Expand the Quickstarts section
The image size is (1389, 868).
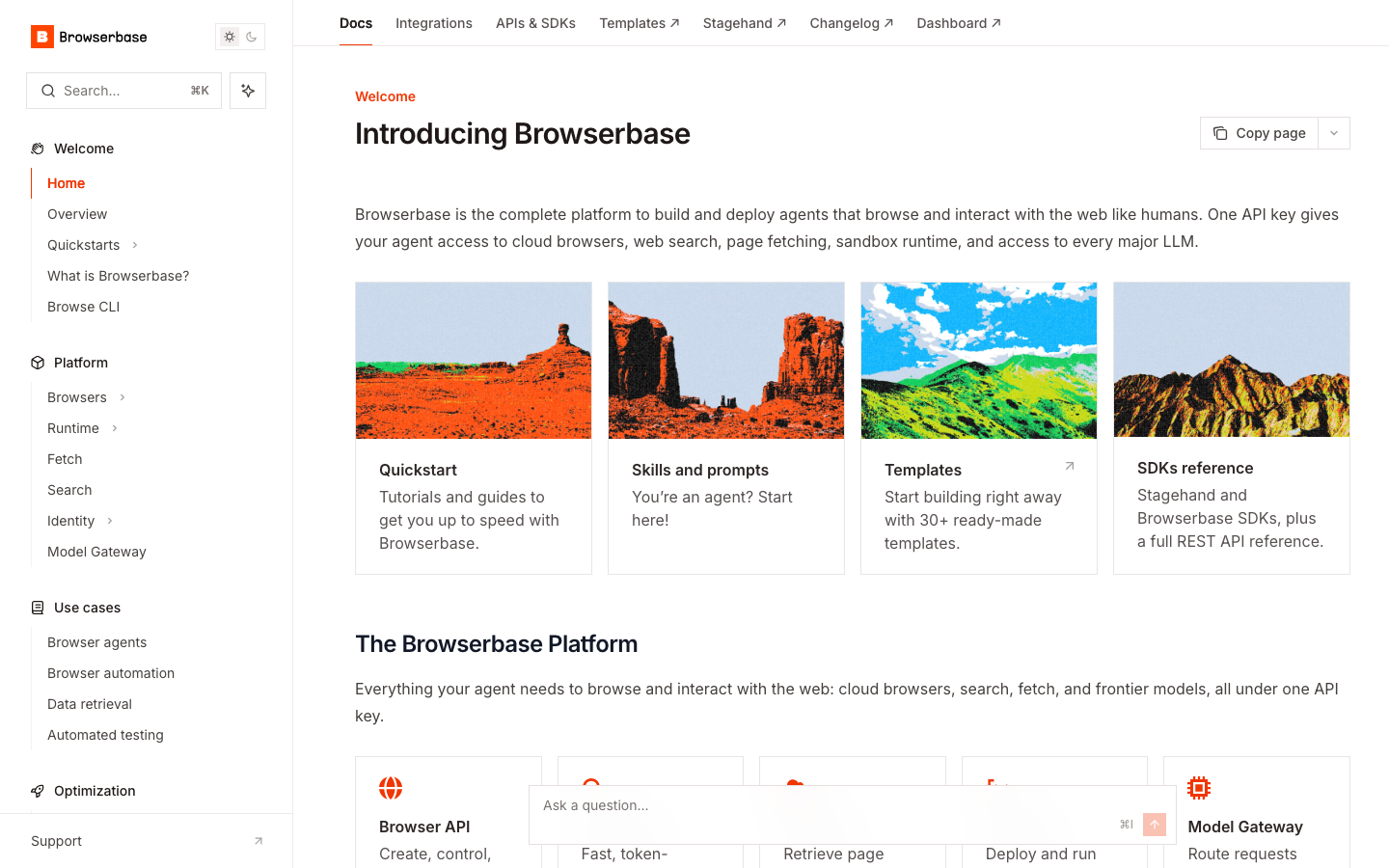coord(135,245)
